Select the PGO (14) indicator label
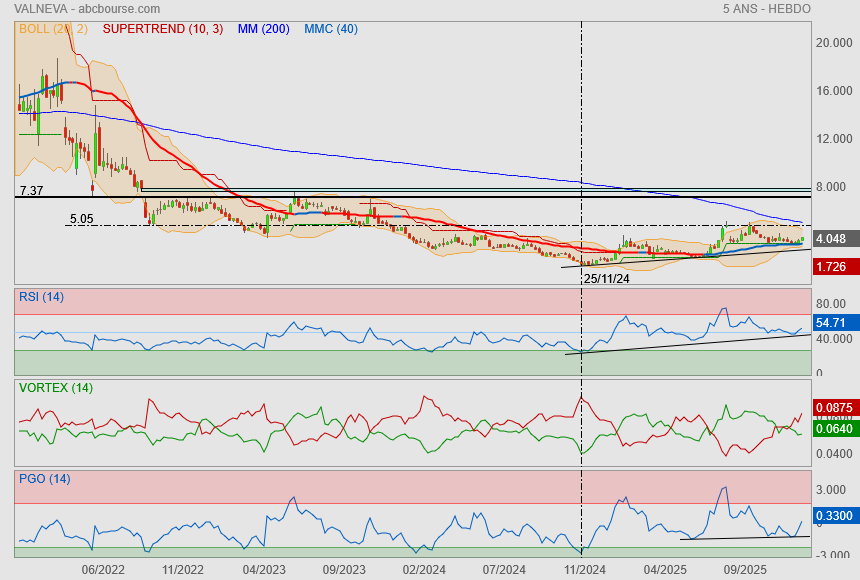 pos(44,478)
